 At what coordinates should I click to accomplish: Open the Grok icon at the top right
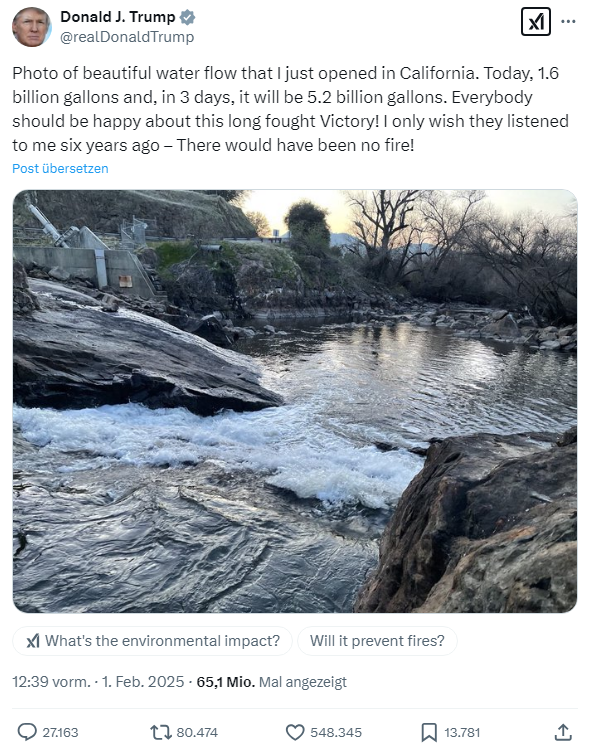pyautogui.click(x=536, y=21)
